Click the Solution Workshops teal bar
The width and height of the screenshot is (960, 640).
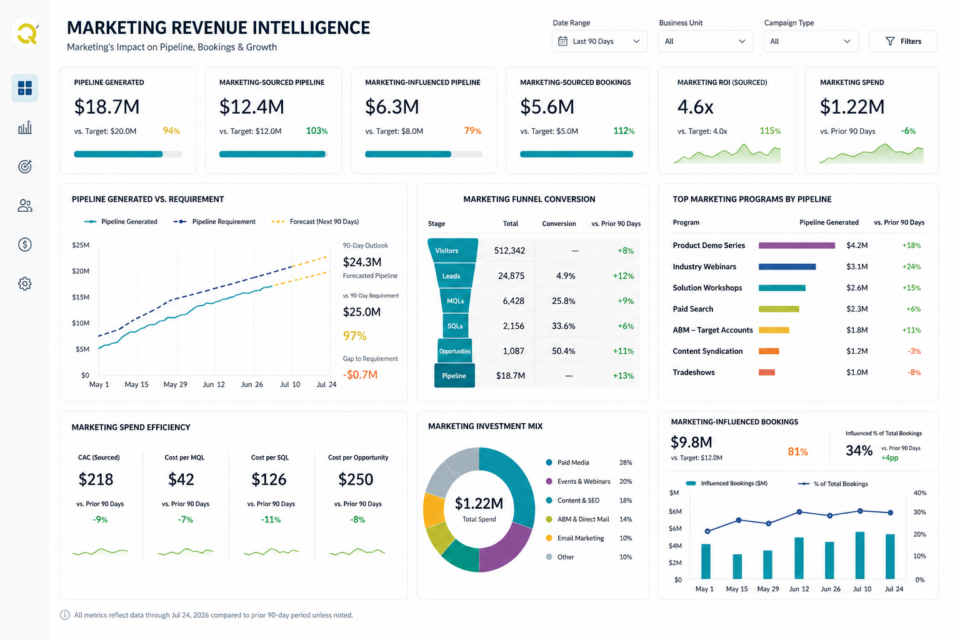point(782,288)
